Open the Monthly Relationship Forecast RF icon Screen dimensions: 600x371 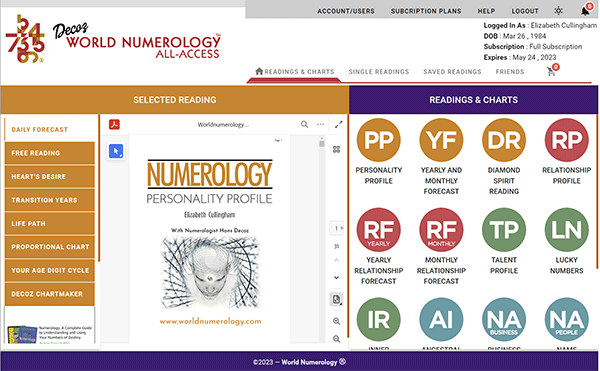click(x=441, y=230)
